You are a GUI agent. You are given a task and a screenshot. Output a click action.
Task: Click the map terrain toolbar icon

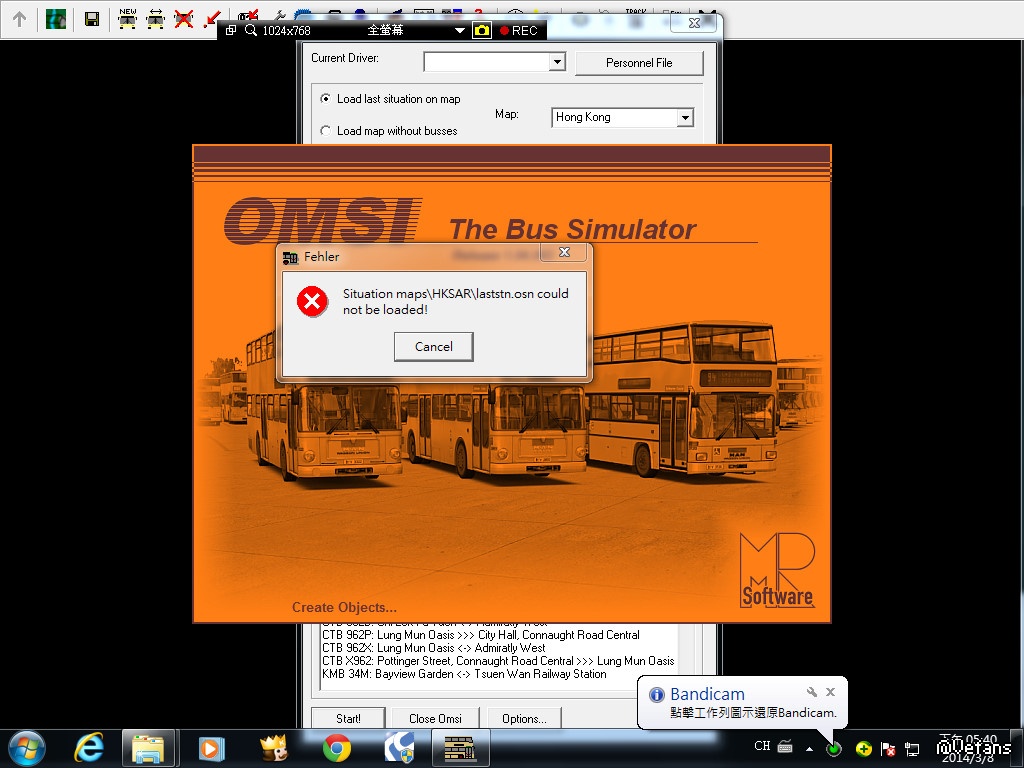click(x=56, y=19)
